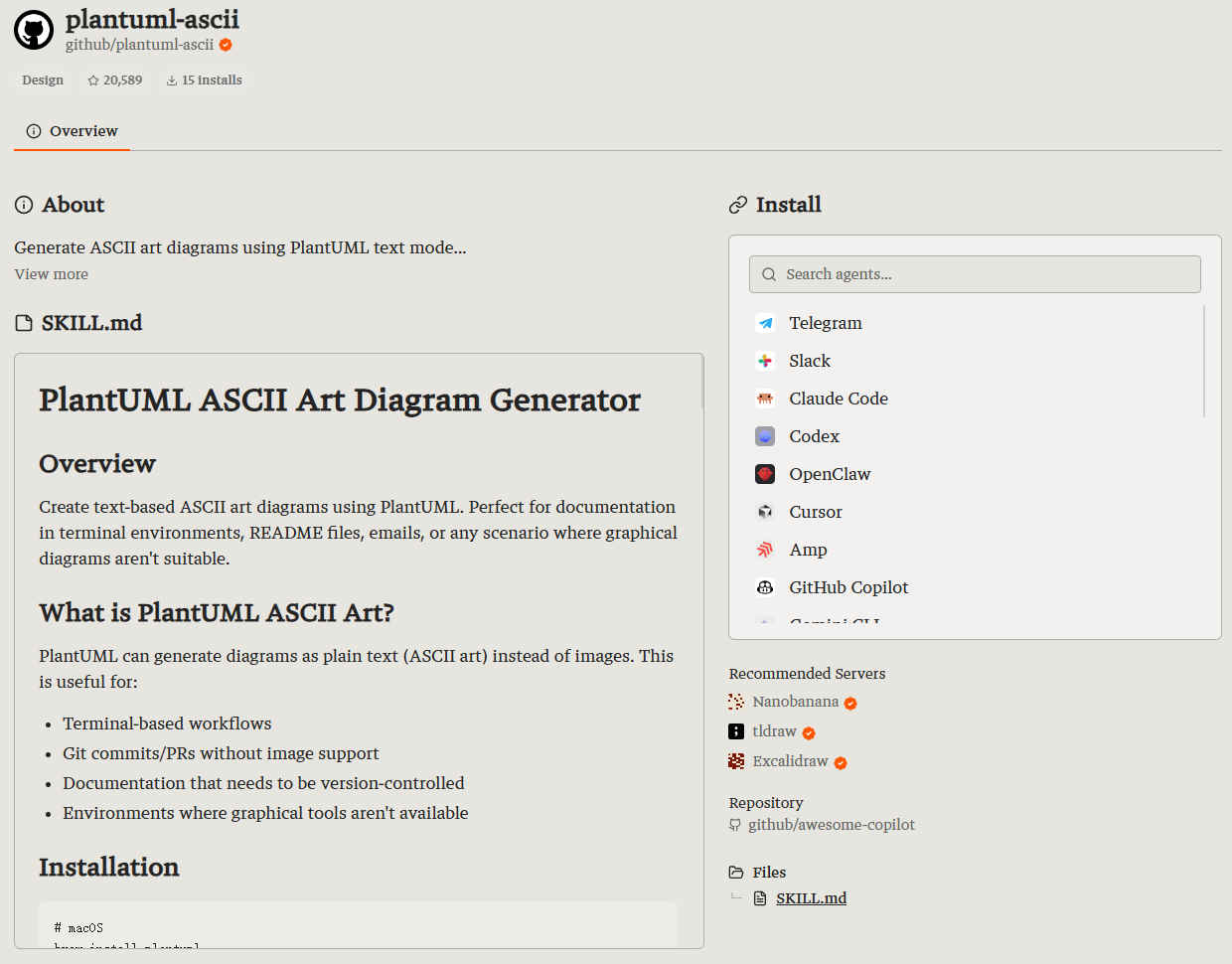1232x964 pixels.
Task: Click the Claude Code icon
Action: [x=765, y=399]
